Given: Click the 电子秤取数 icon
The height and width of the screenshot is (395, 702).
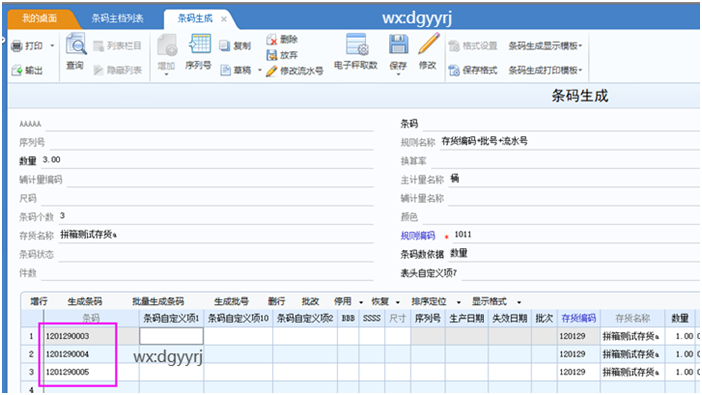Looking at the screenshot, I should point(356,45).
